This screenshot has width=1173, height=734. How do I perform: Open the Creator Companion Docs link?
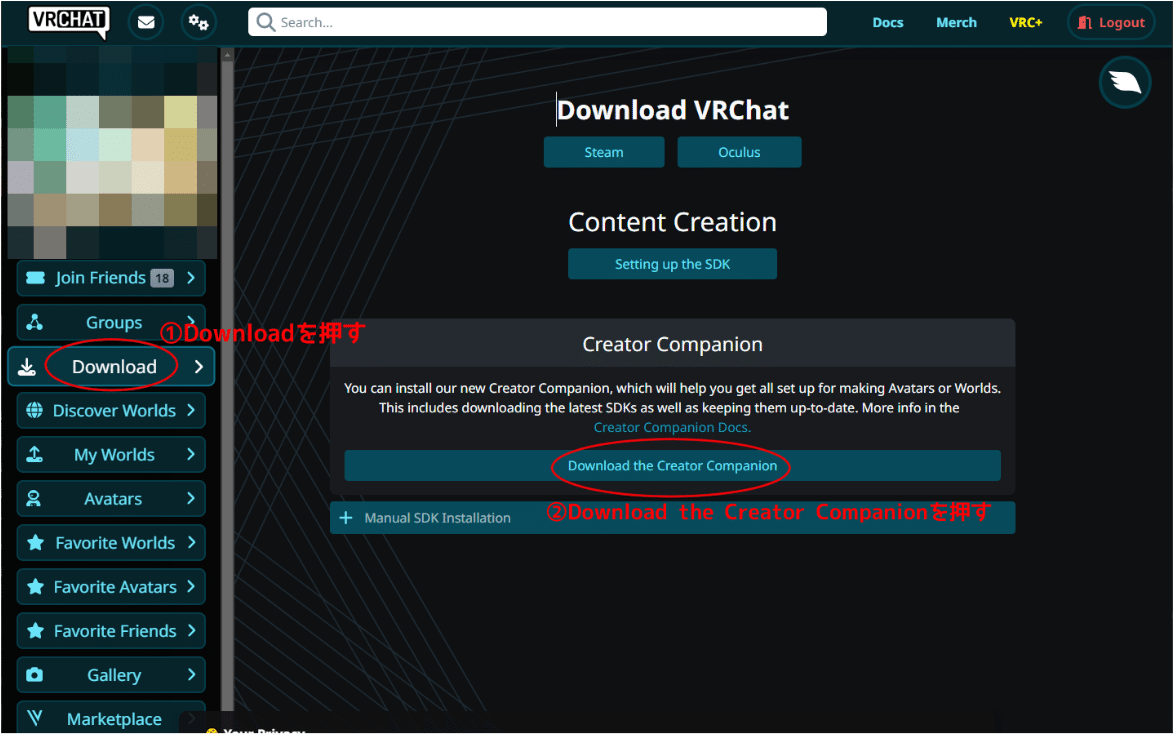pyautogui.click(x=672, y=427)
